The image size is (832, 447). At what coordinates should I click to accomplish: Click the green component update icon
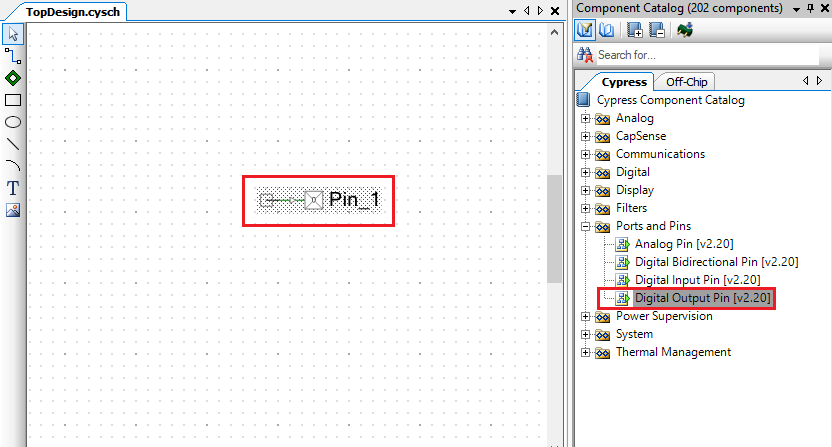pyautogui.click(x=685, y=30)
